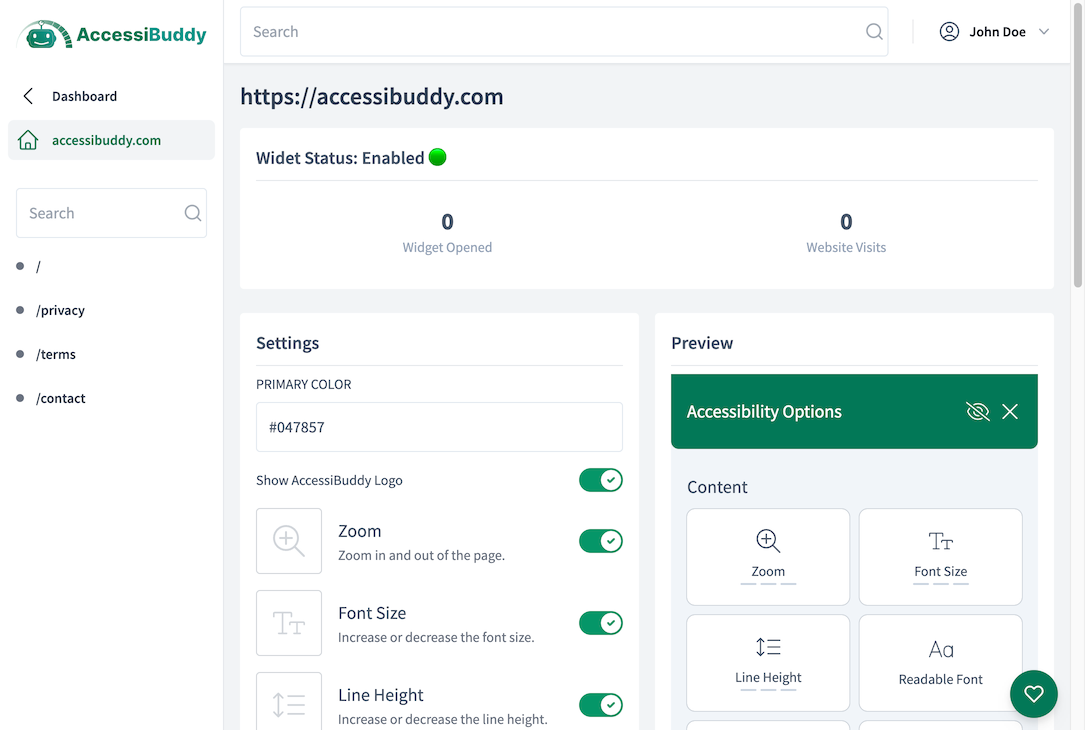Click the Readable Font card in Preview
Viewport: 1085px width, 730px height.
pos(940,663)
